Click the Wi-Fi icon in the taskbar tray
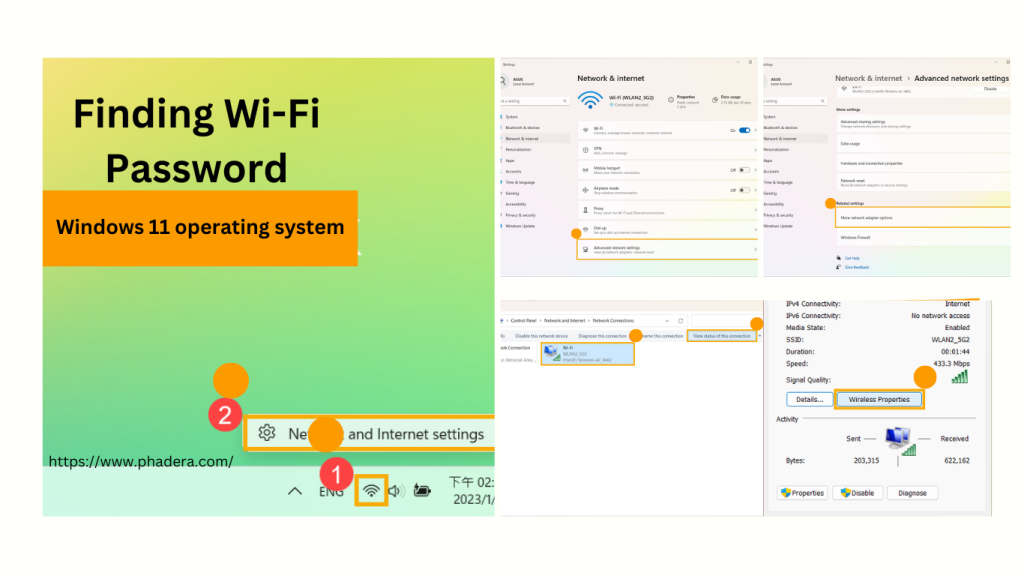This screenshot has width=1024, height=576. [x=371, y=491]
